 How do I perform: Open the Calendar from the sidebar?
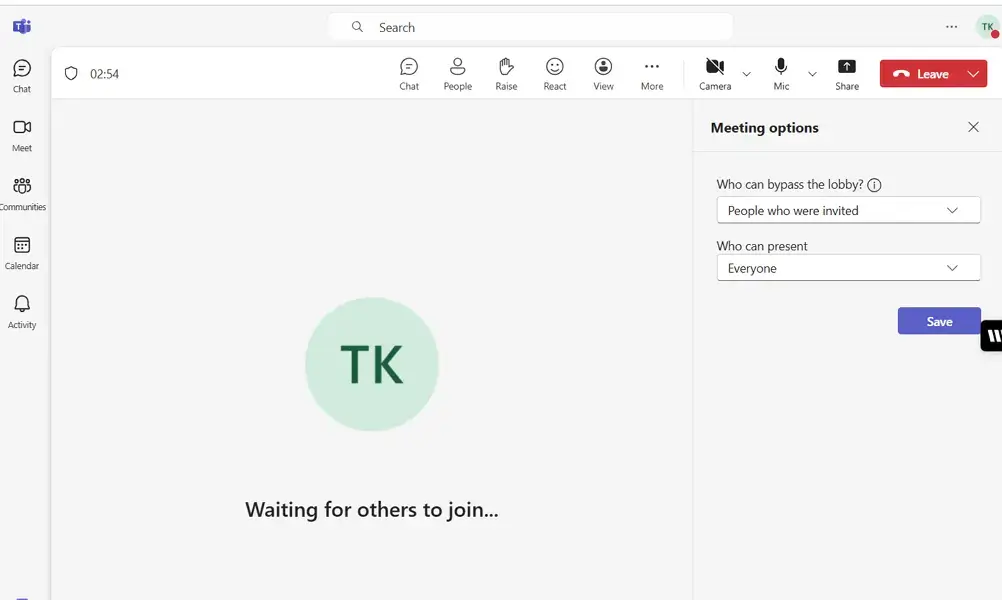[x=21, y=249]
